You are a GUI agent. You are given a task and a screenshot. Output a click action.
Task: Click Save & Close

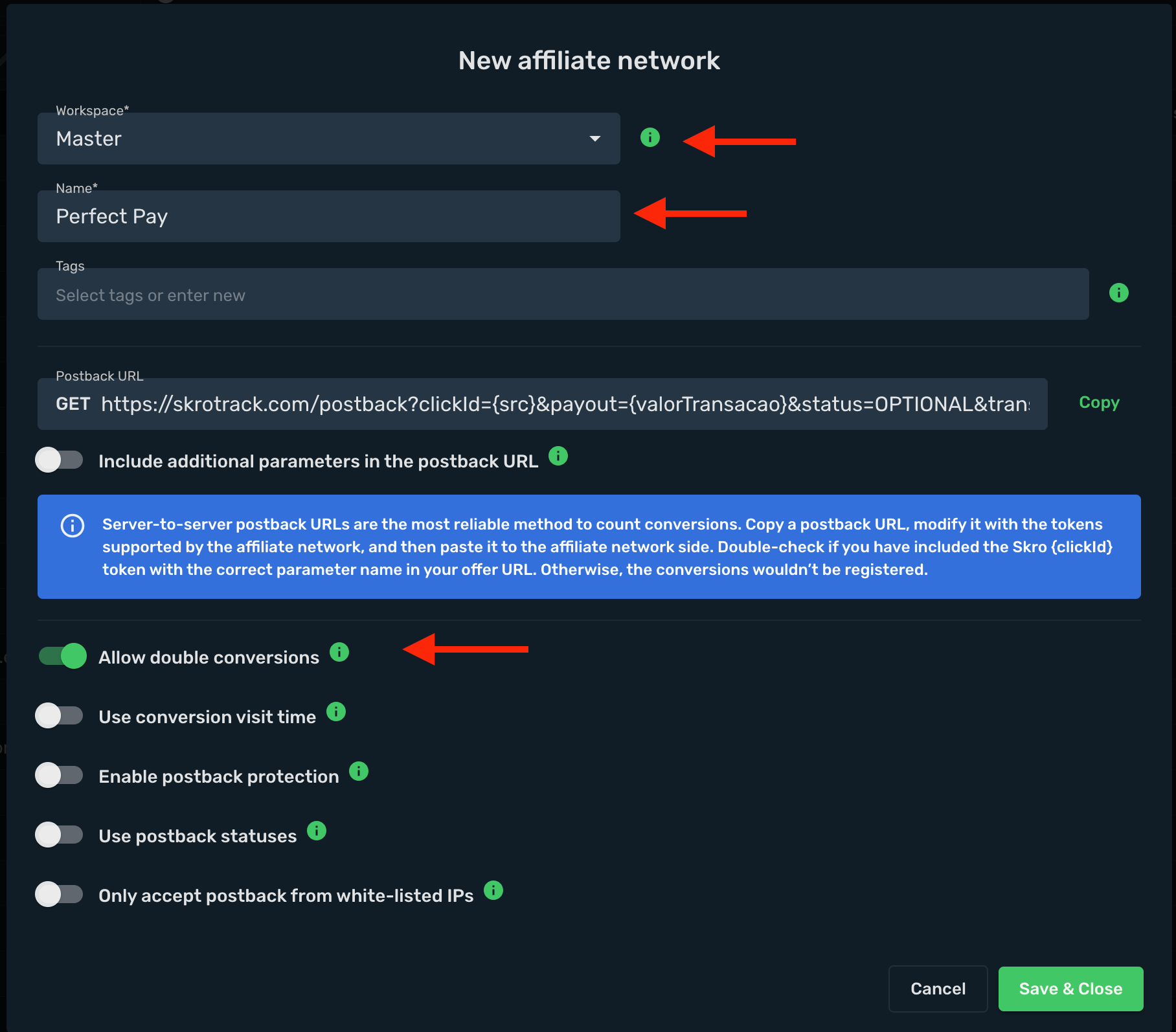point(1070,989)
